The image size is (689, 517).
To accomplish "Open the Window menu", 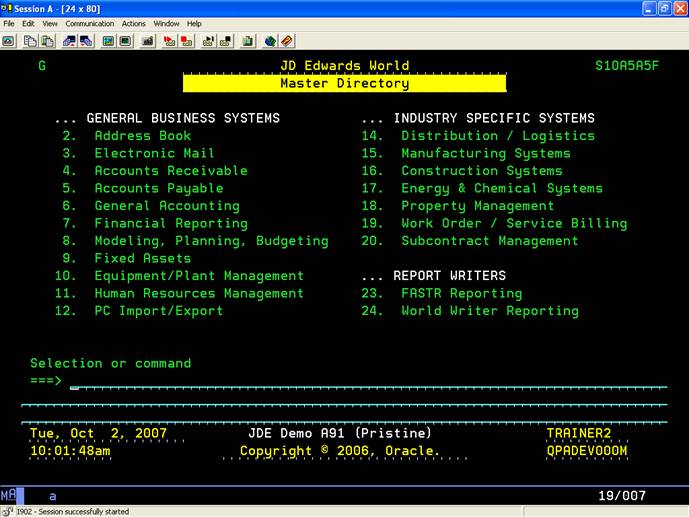I will click(166, 24).
